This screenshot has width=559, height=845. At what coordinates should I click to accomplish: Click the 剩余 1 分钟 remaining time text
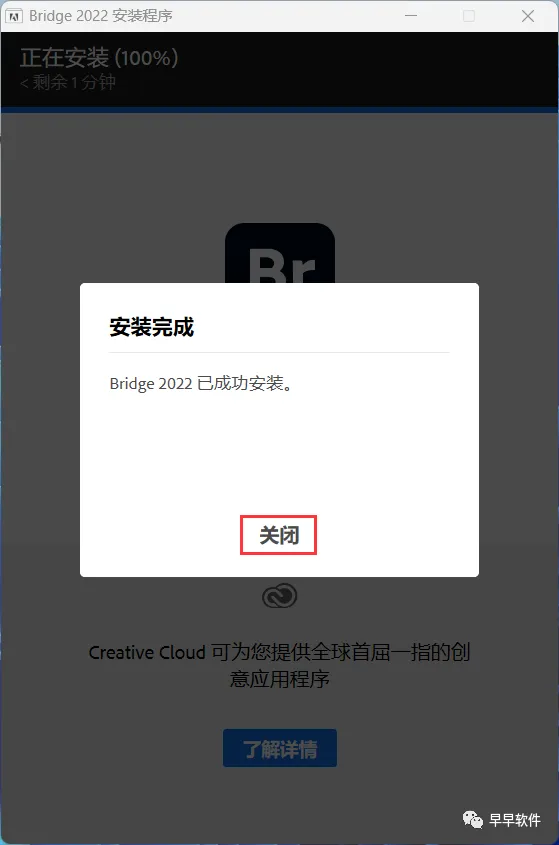[68, 82]
